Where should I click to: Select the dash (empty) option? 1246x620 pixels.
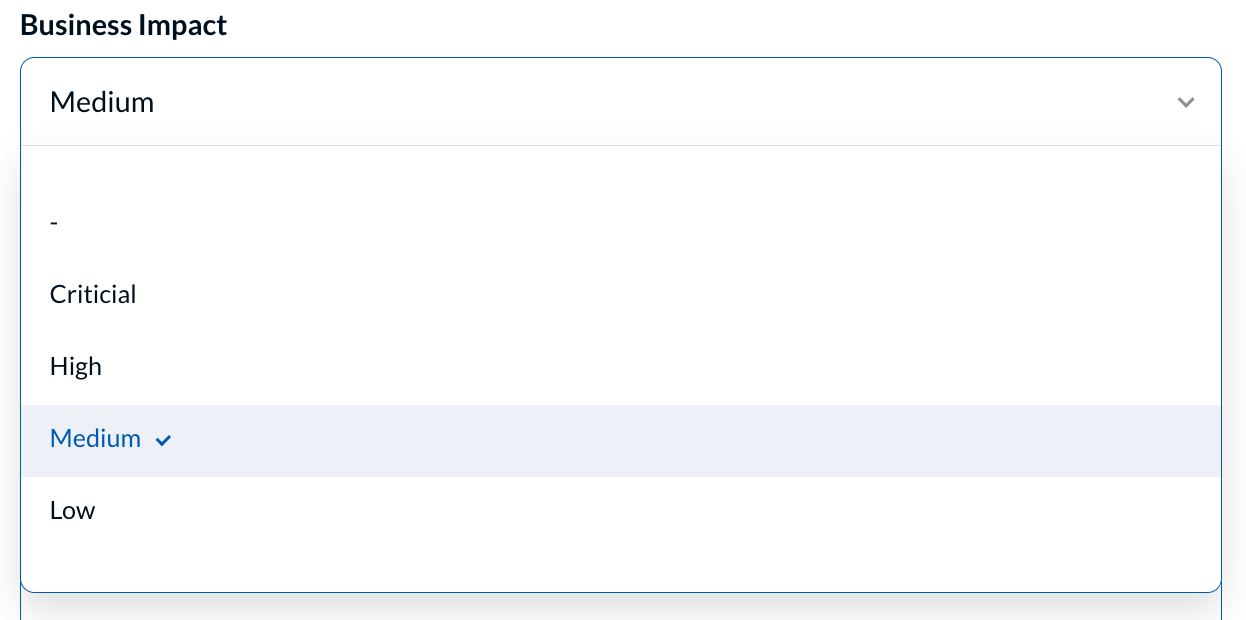pos(54,223)
